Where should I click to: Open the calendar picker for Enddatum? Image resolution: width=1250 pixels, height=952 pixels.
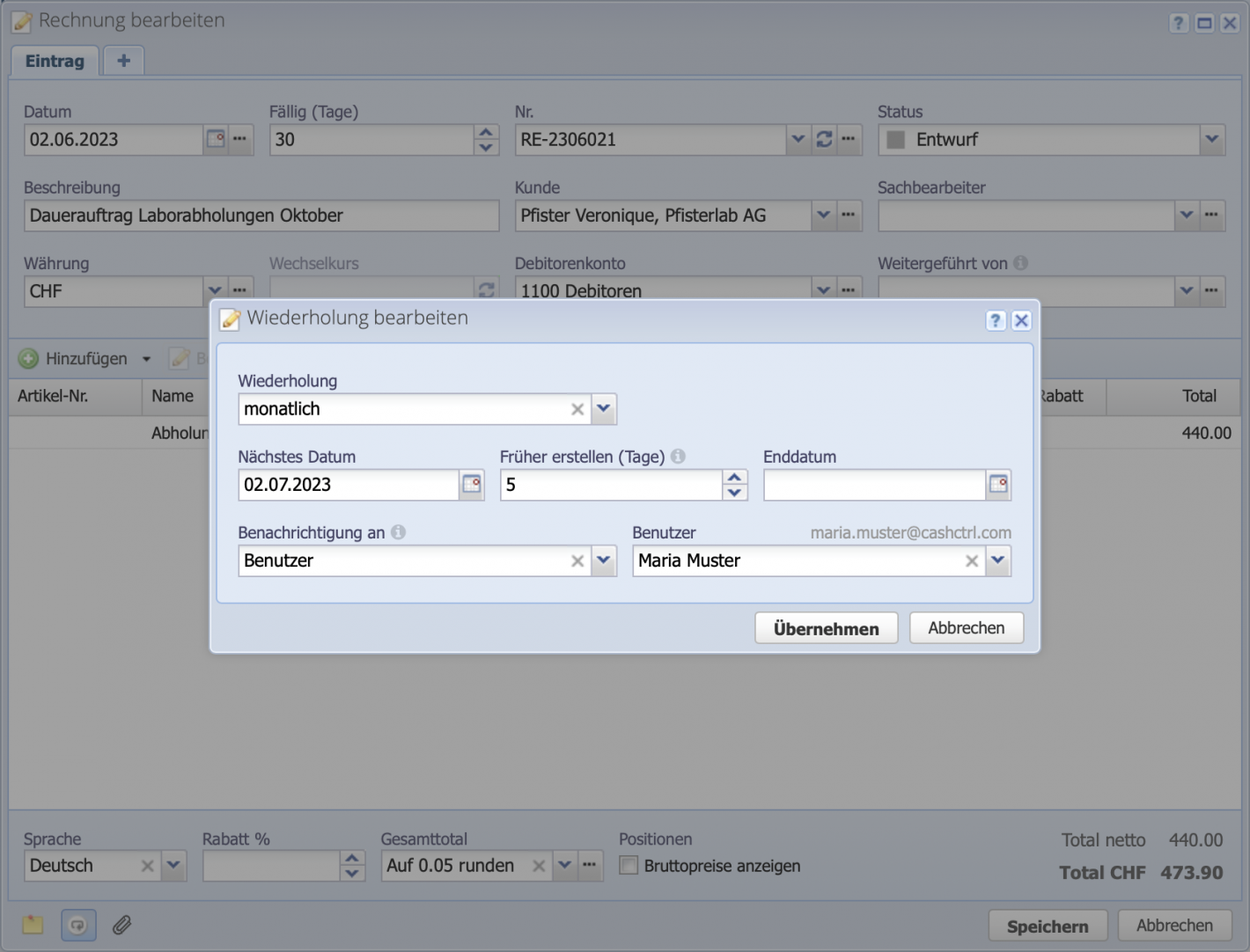pyautogui.click(x=998, y=485)
